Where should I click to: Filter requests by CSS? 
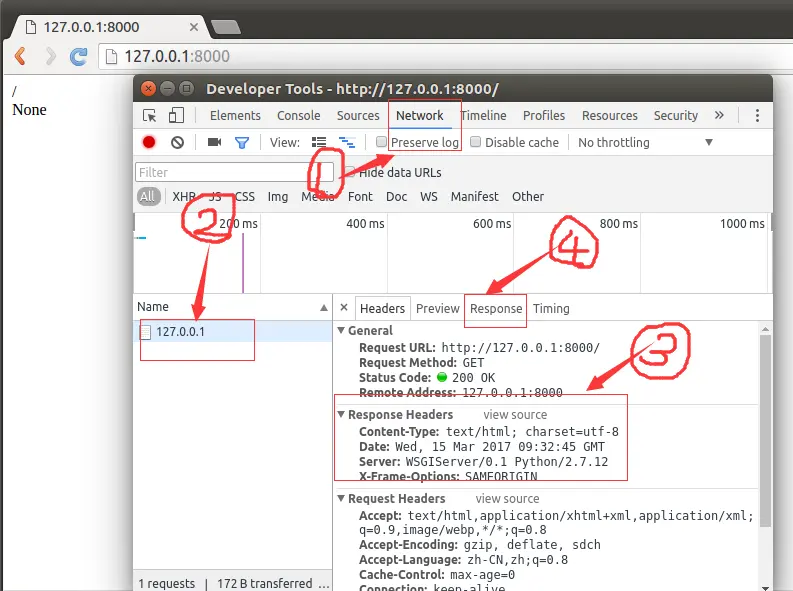245,197
